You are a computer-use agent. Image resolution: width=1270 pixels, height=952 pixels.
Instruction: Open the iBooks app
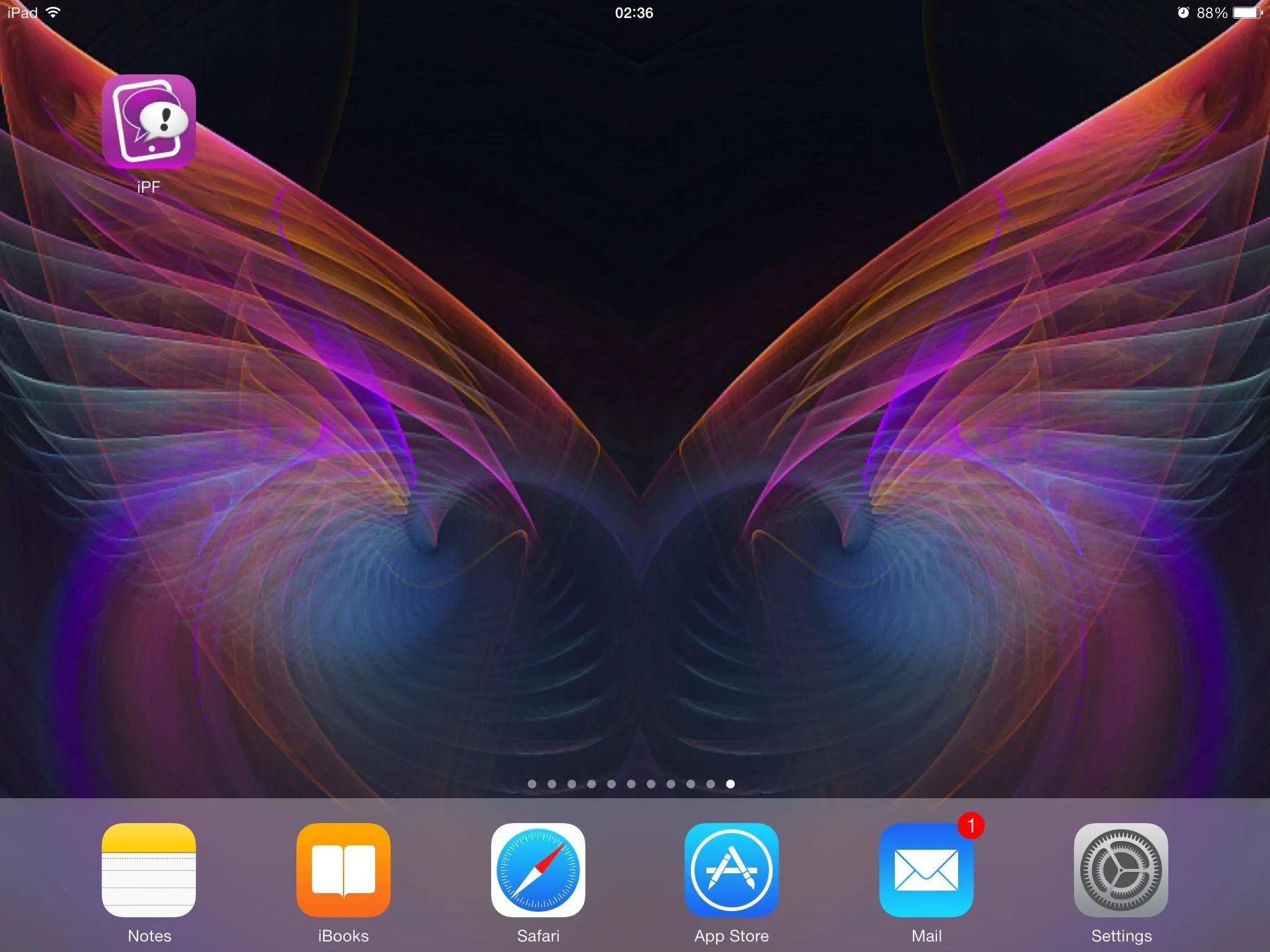[343, 870]
